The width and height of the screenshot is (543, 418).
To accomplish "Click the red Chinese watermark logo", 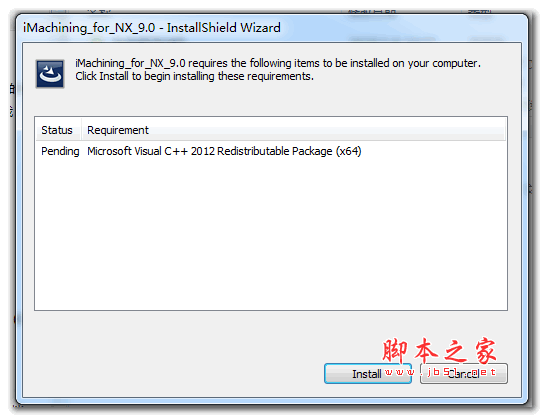I will 439,350.
